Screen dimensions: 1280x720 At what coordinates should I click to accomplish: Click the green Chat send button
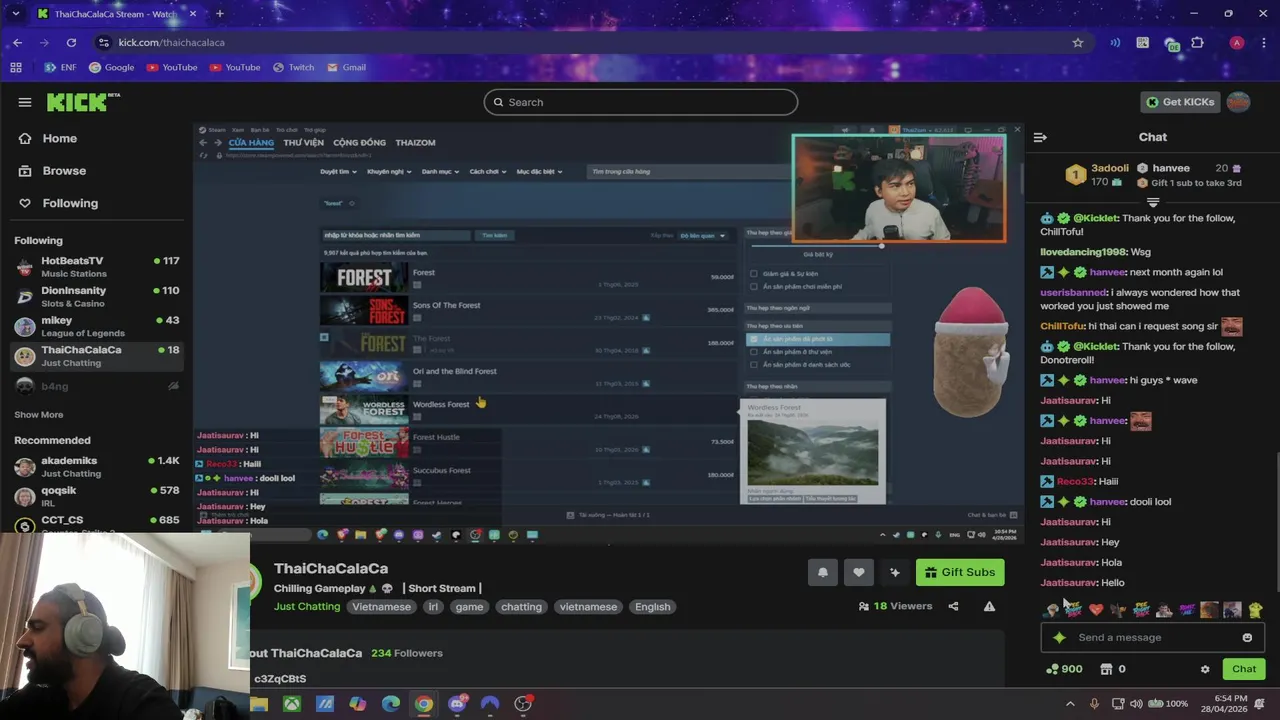[1244, 669]
